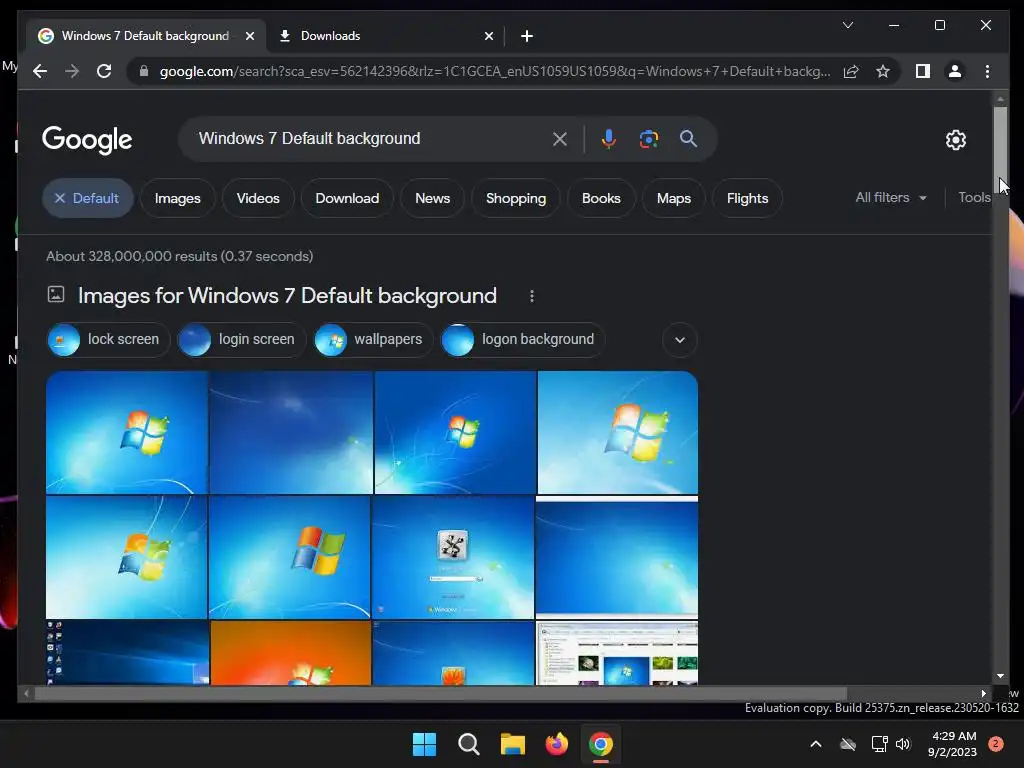This screenshot has width=1024, height=768.
Task: Click the address bar URL
Action: [494, 71]
